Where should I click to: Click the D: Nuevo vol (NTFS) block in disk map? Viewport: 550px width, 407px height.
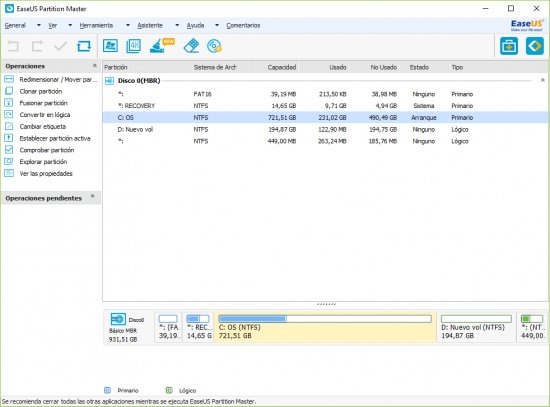click(476, 327)
